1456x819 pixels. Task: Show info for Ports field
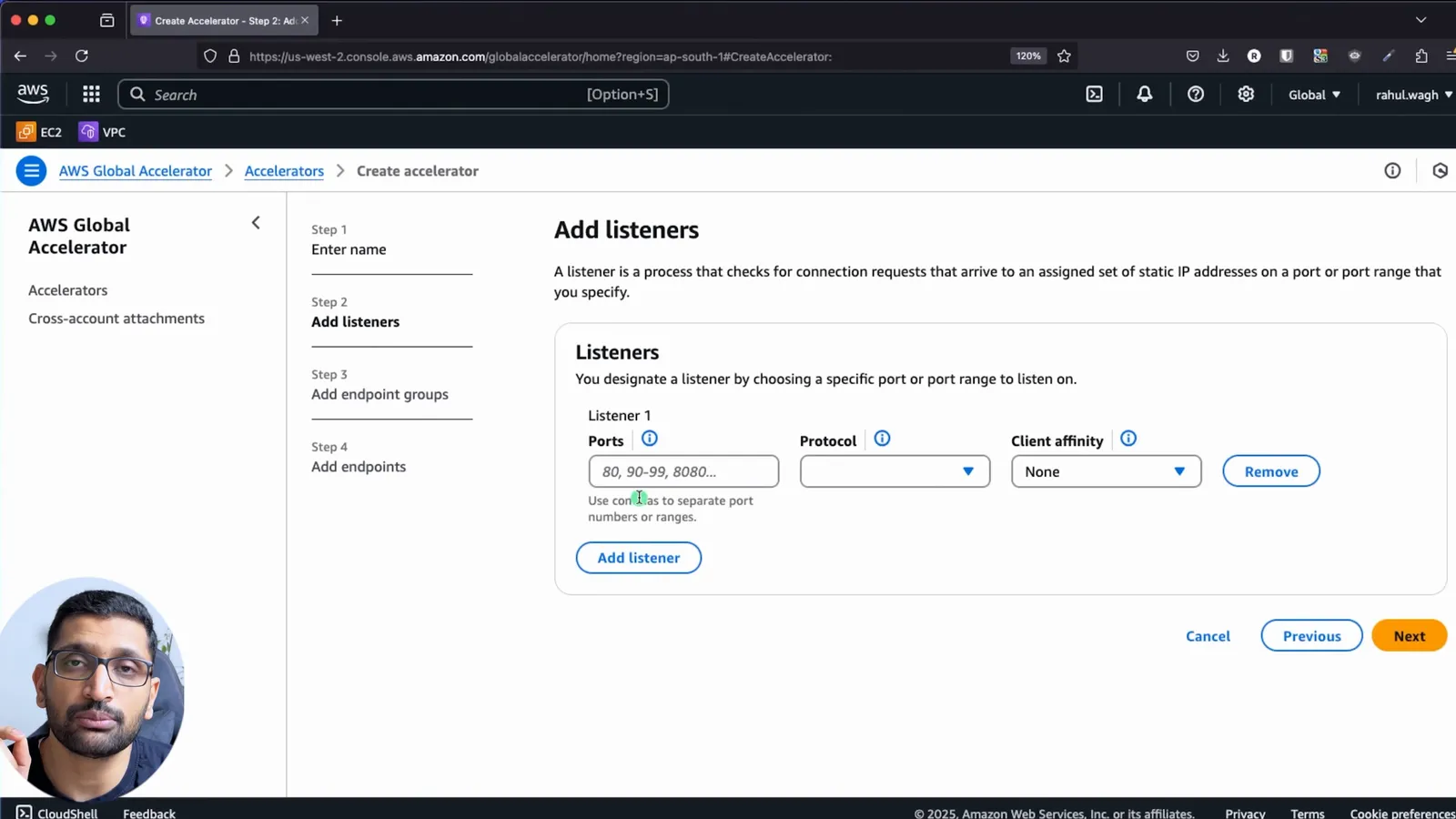650,439
